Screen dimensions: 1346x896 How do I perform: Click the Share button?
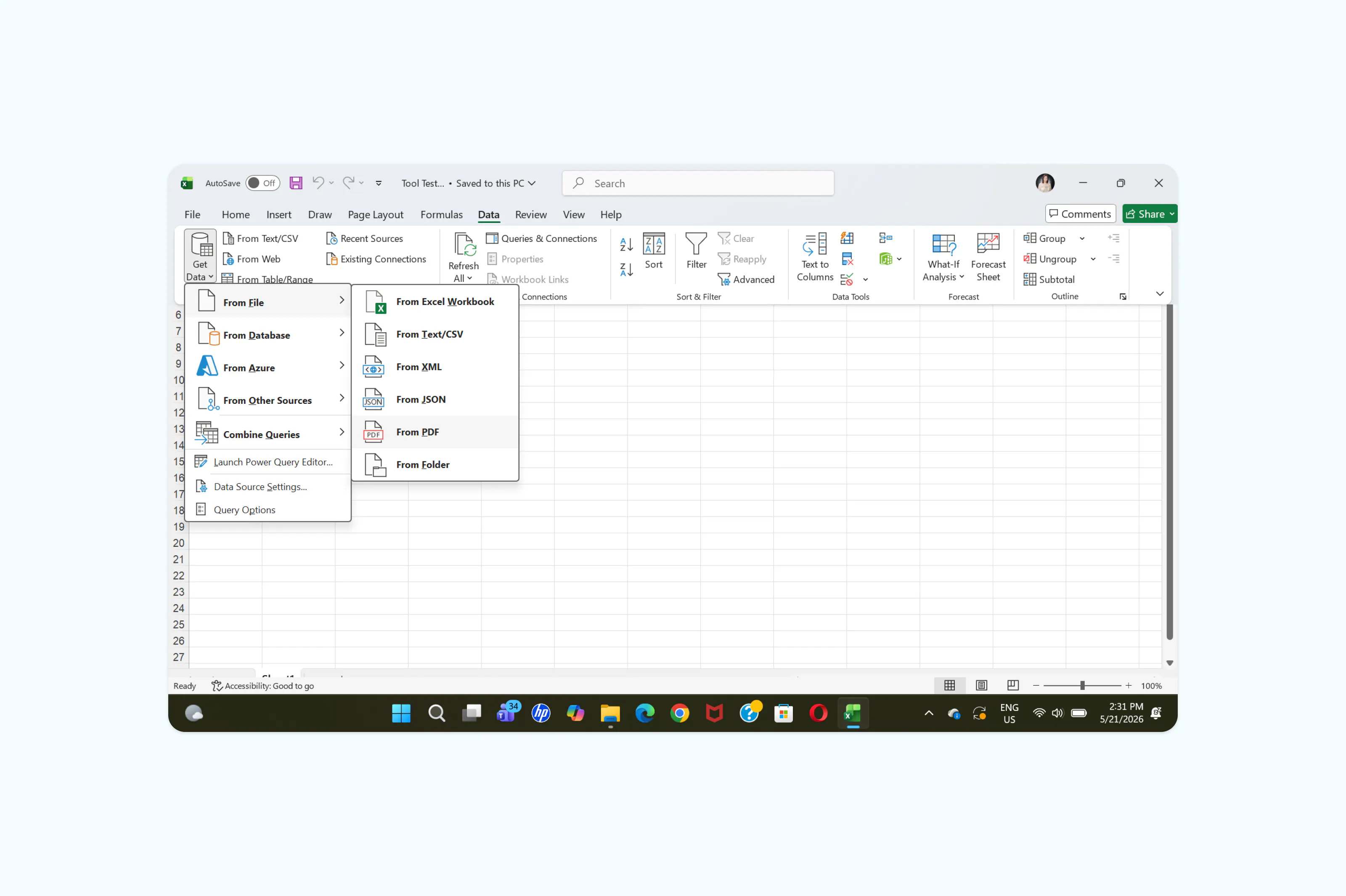(x=1149, y=214)
